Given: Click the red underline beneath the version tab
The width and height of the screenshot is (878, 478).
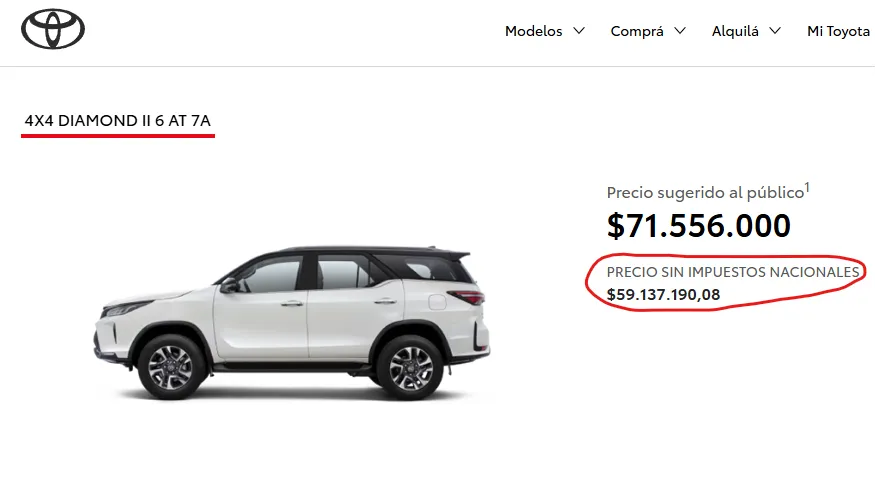Looking at the screenshot, I should point(118,135).
